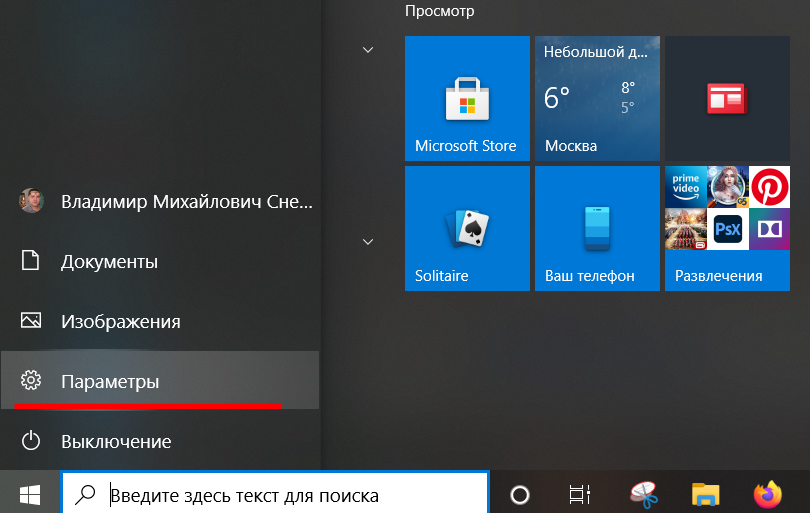Collapse the lower tile group chevron
The height and width of the screenshot is (513, 810).
pyautogui.click(x=368, y=242)
